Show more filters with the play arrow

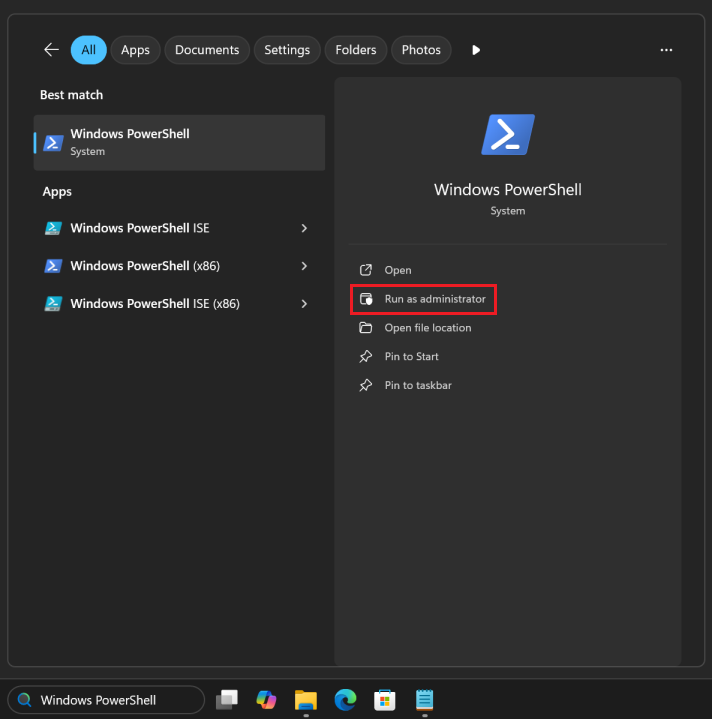tap(476, 50)
